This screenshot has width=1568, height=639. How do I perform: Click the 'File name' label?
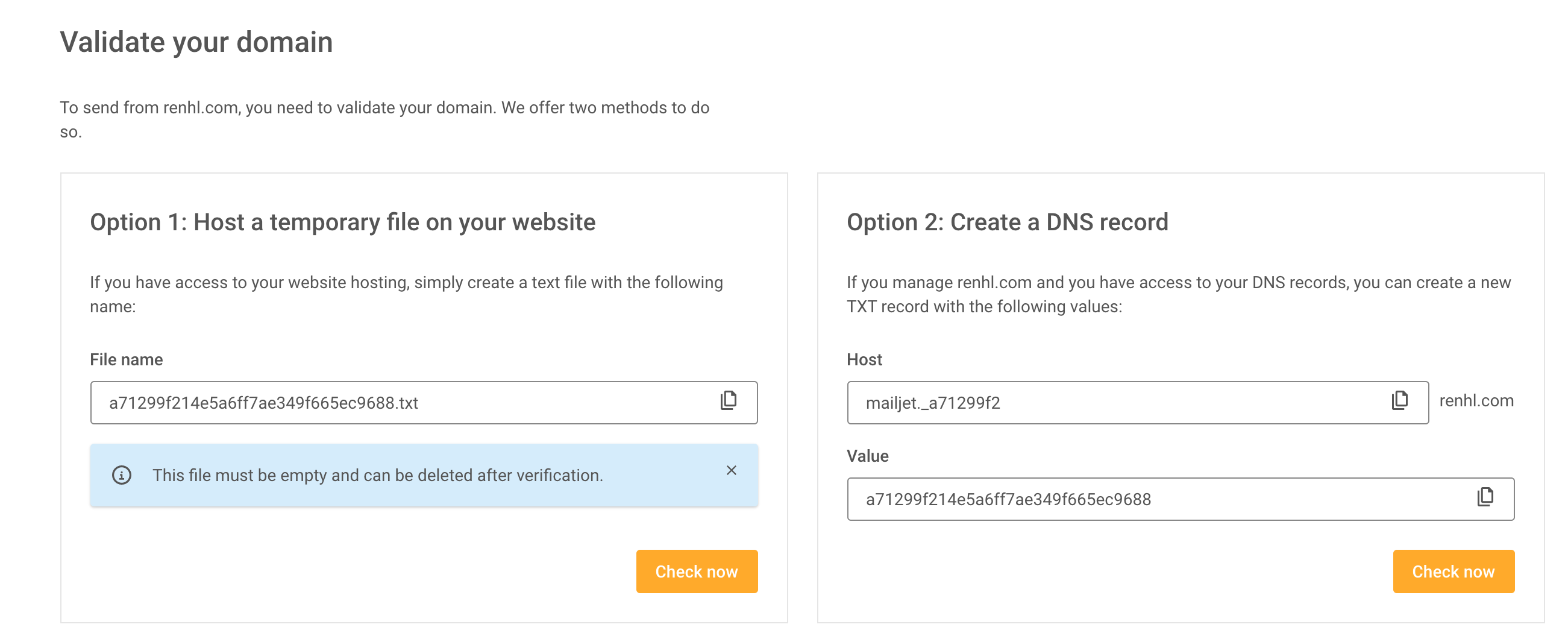tap(126, 359)
